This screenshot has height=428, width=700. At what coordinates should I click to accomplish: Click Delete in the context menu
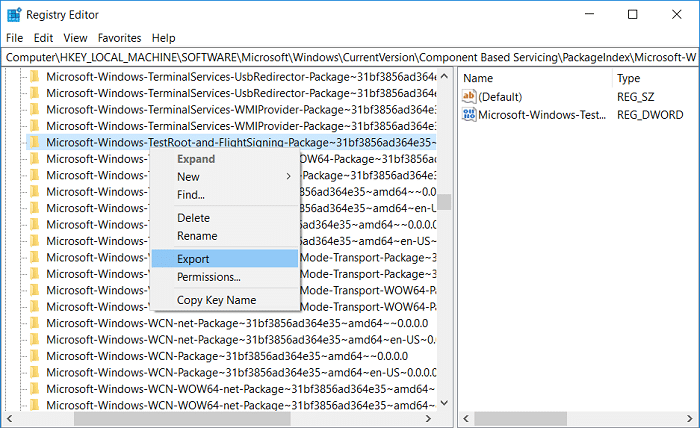click(193, 217)
